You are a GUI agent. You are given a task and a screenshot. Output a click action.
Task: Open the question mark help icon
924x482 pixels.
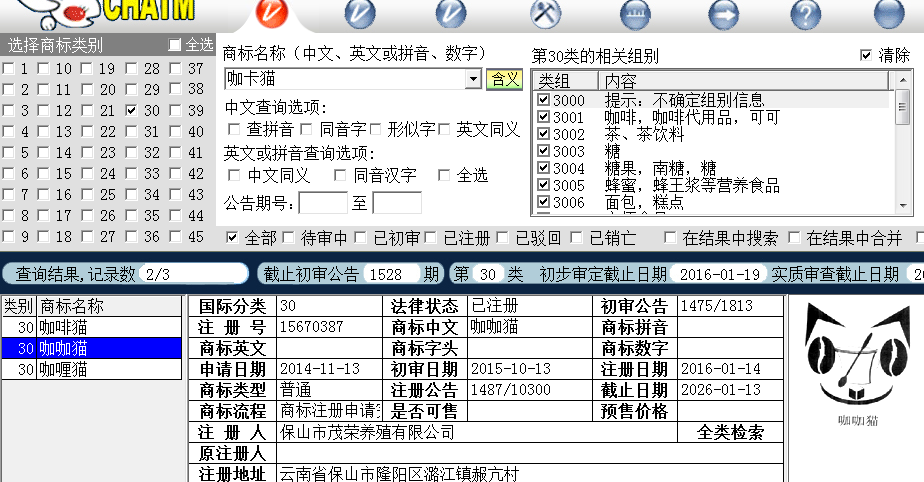[806, 13]
